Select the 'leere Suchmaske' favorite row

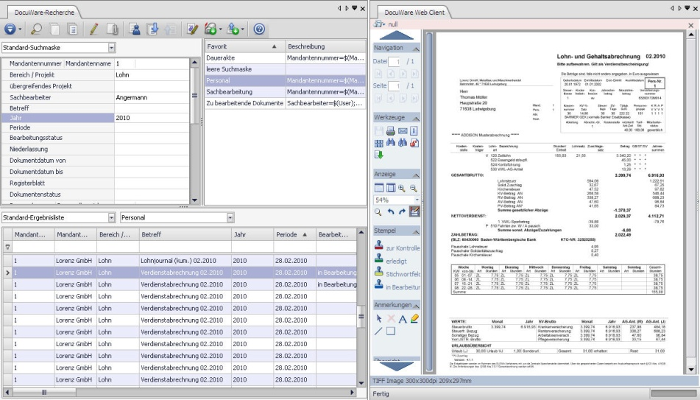click(285, 69)
